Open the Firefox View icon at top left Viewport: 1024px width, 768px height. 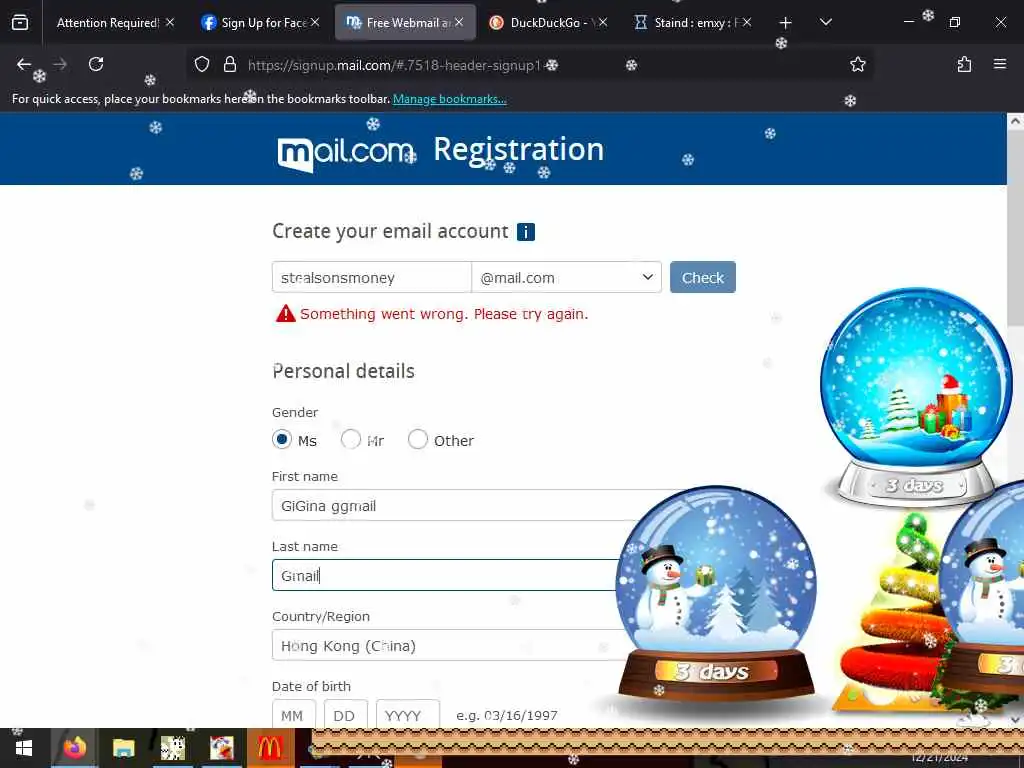click(x=20, y=23)
